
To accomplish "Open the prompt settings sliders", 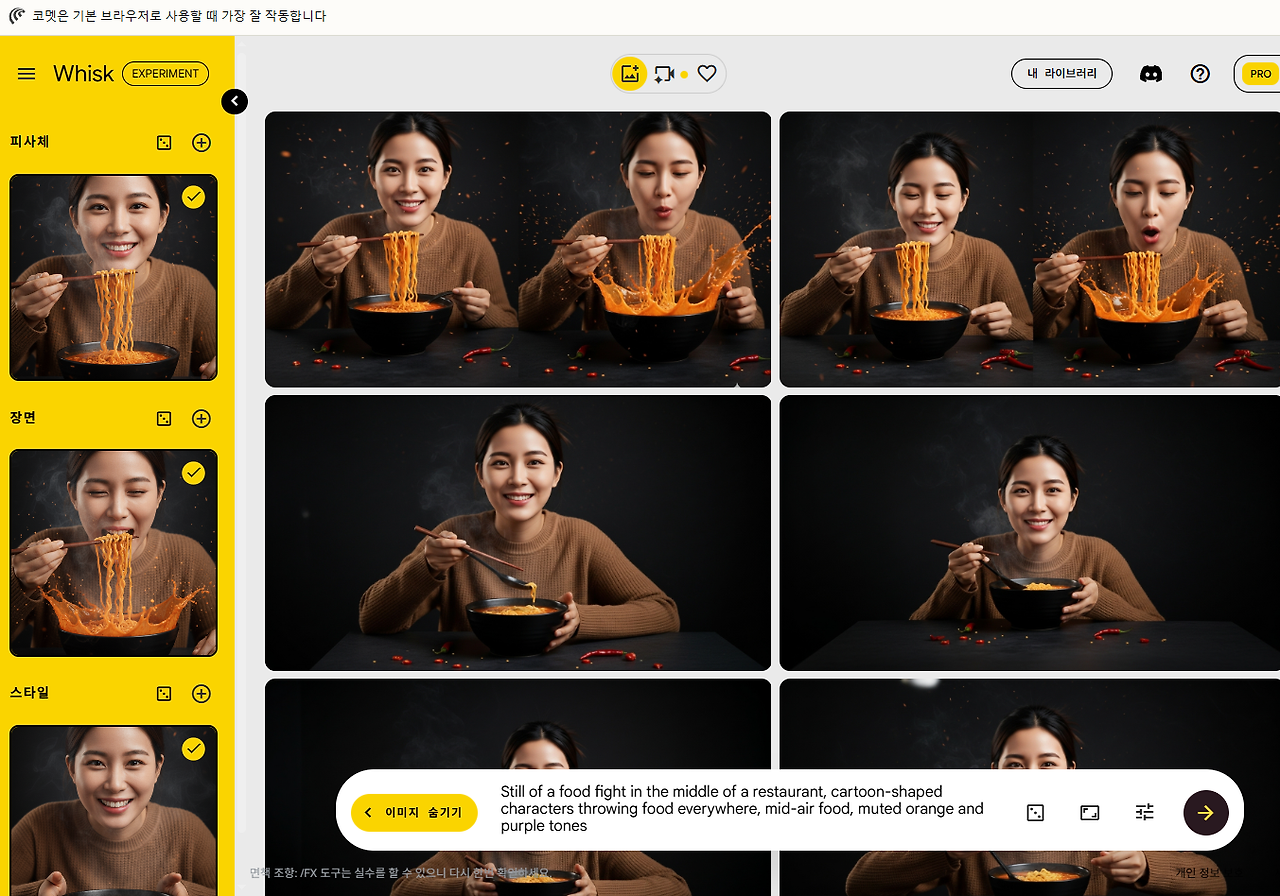I will tap(1145, 813).
